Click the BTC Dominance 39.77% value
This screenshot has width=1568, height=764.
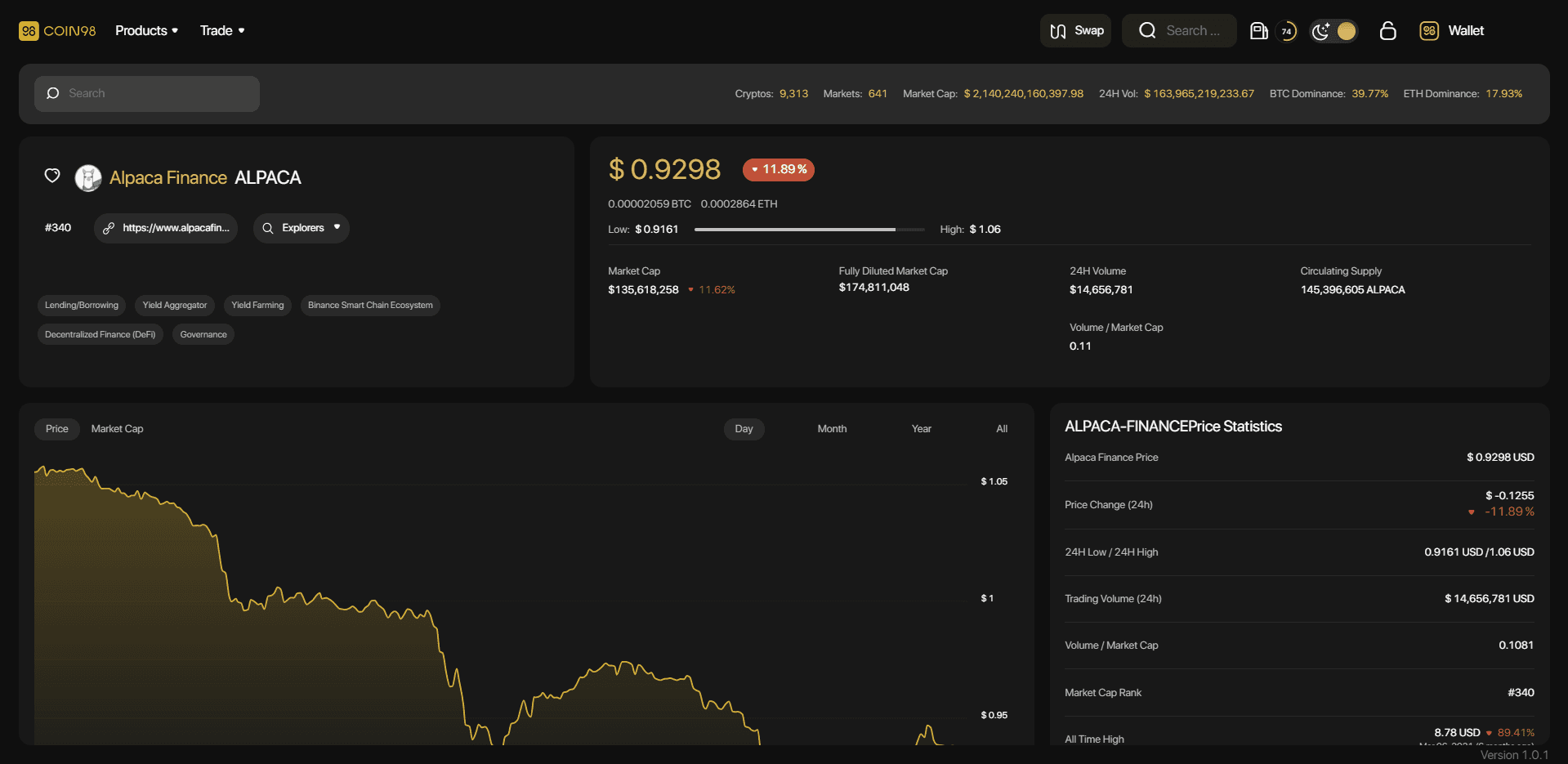coord(1369,94)
